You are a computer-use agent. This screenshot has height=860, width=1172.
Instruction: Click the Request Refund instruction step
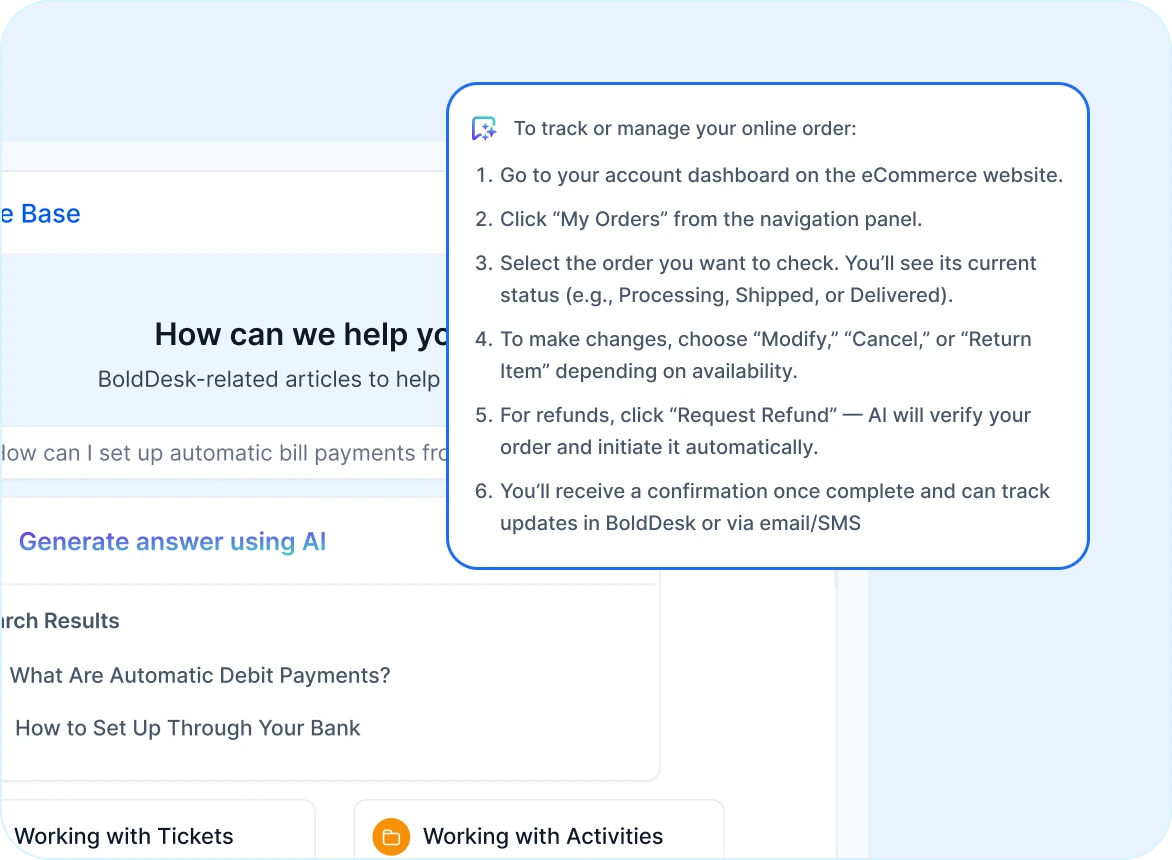[765, 430]
